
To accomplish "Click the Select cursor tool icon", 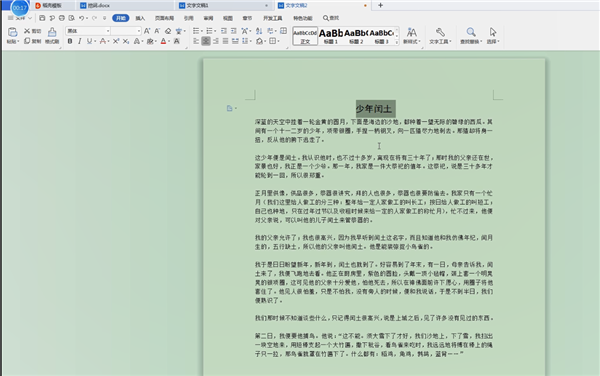I will 493,32.
